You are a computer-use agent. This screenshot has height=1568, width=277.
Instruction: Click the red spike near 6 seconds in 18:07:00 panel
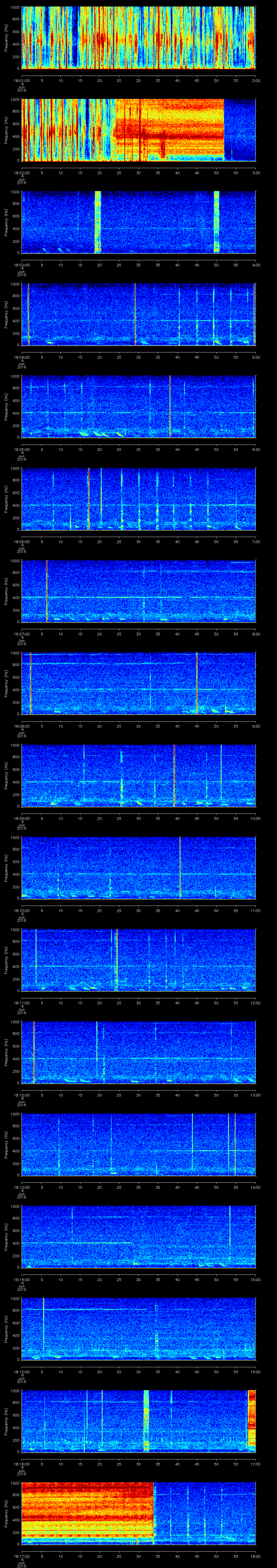[x=46, y=592]
